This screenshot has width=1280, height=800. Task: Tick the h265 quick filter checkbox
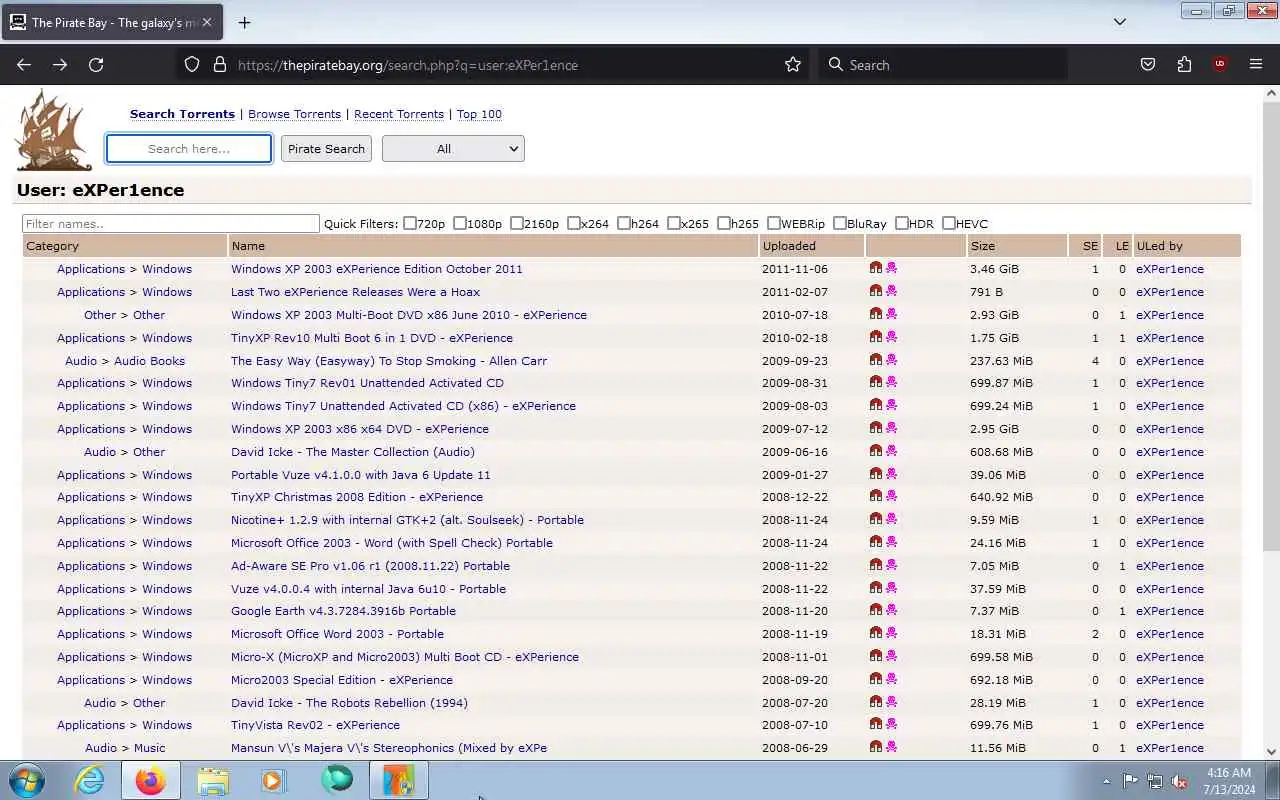724,223
